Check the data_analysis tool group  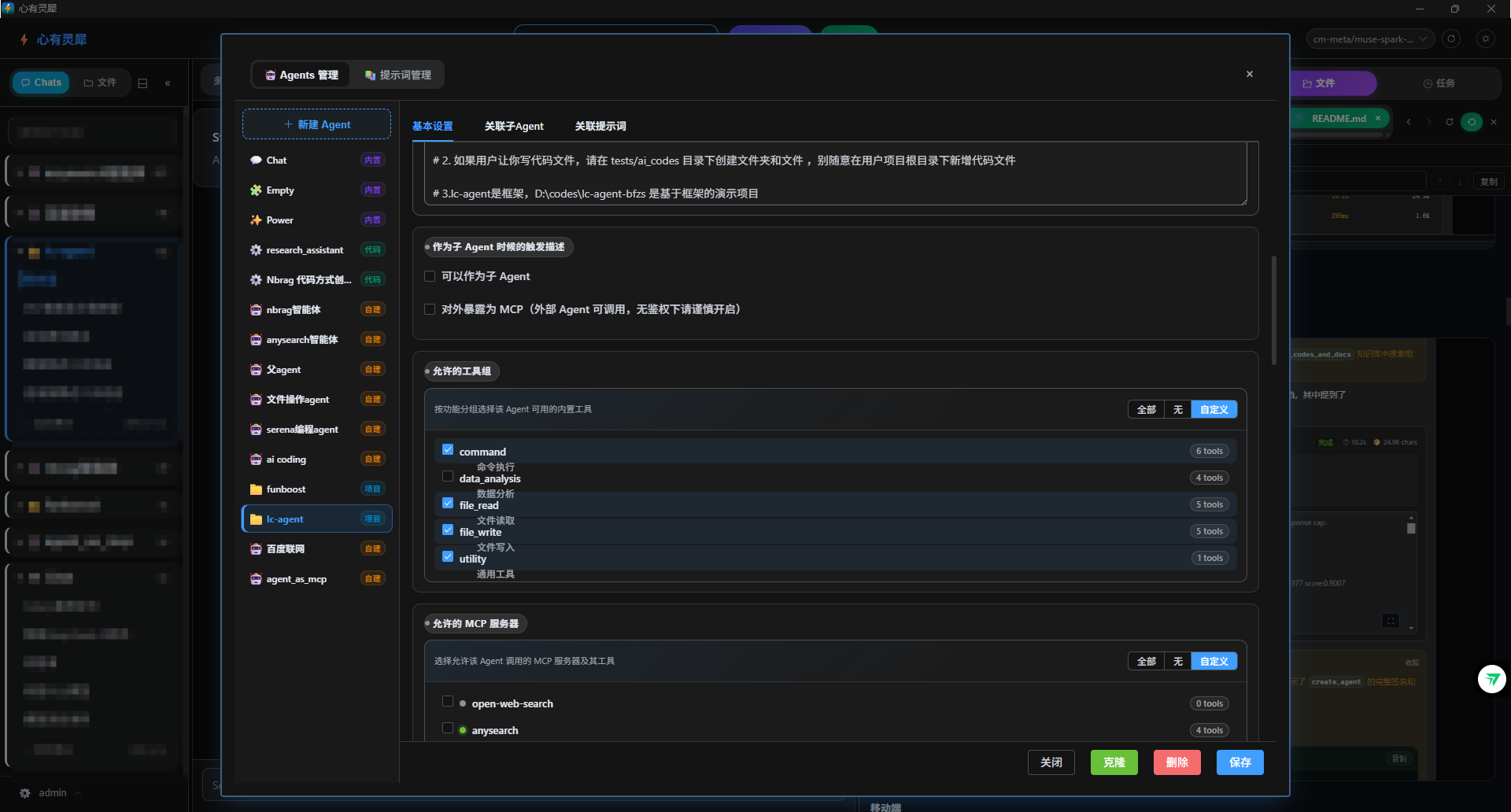pyautogui.click(x=448, y=477)
